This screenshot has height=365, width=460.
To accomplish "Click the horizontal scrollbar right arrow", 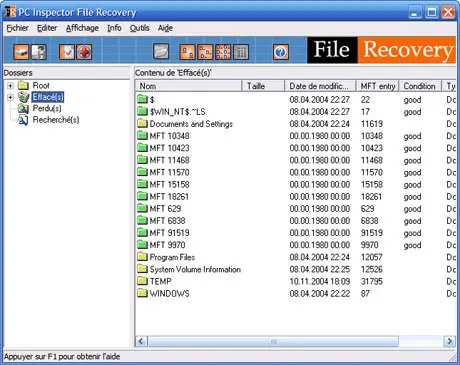I will click(449, 341).
